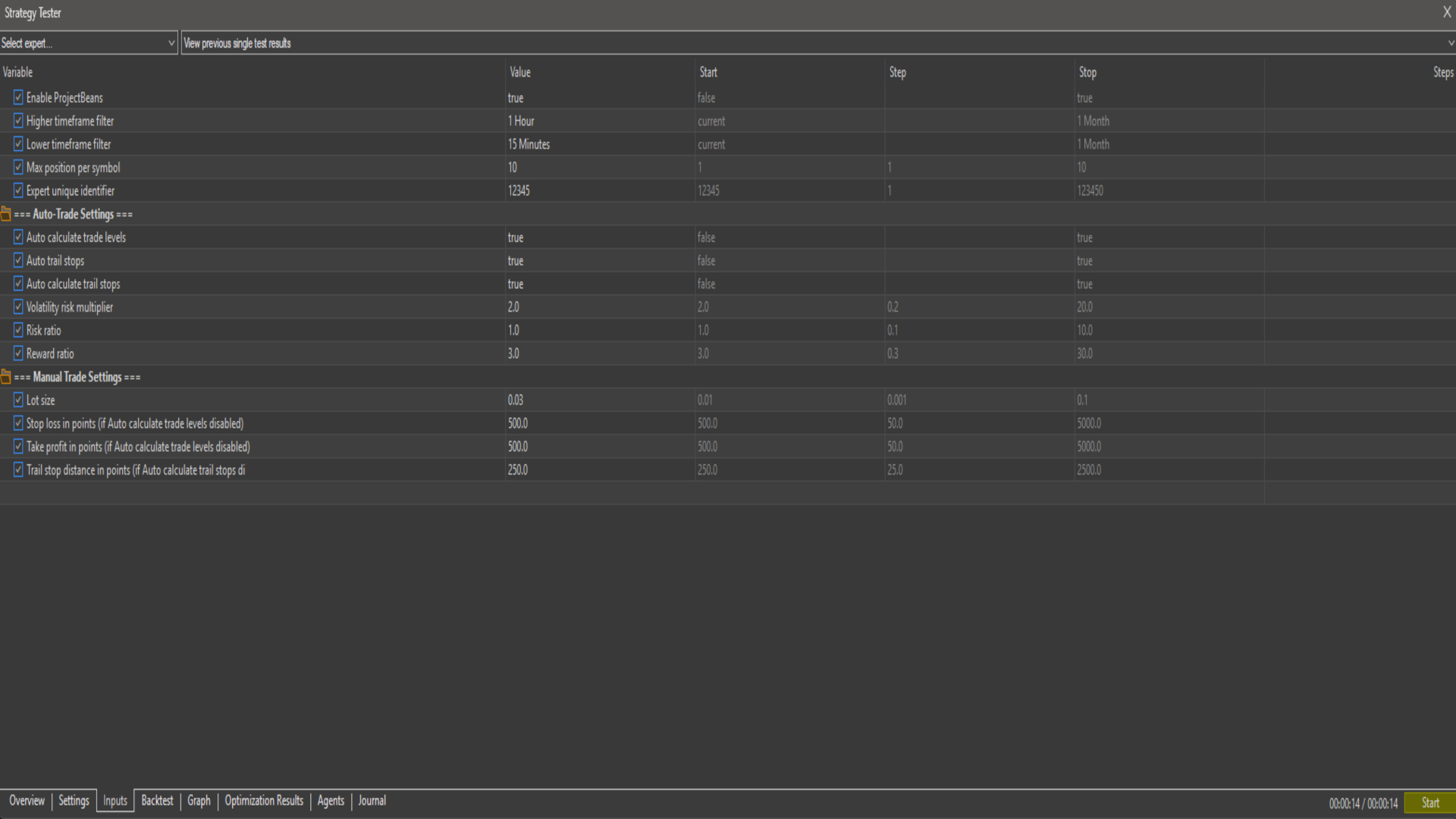Viewport: 1456px width, 819px height.
Task: Go to the Journal tab
Action: [x=372, y=801]
